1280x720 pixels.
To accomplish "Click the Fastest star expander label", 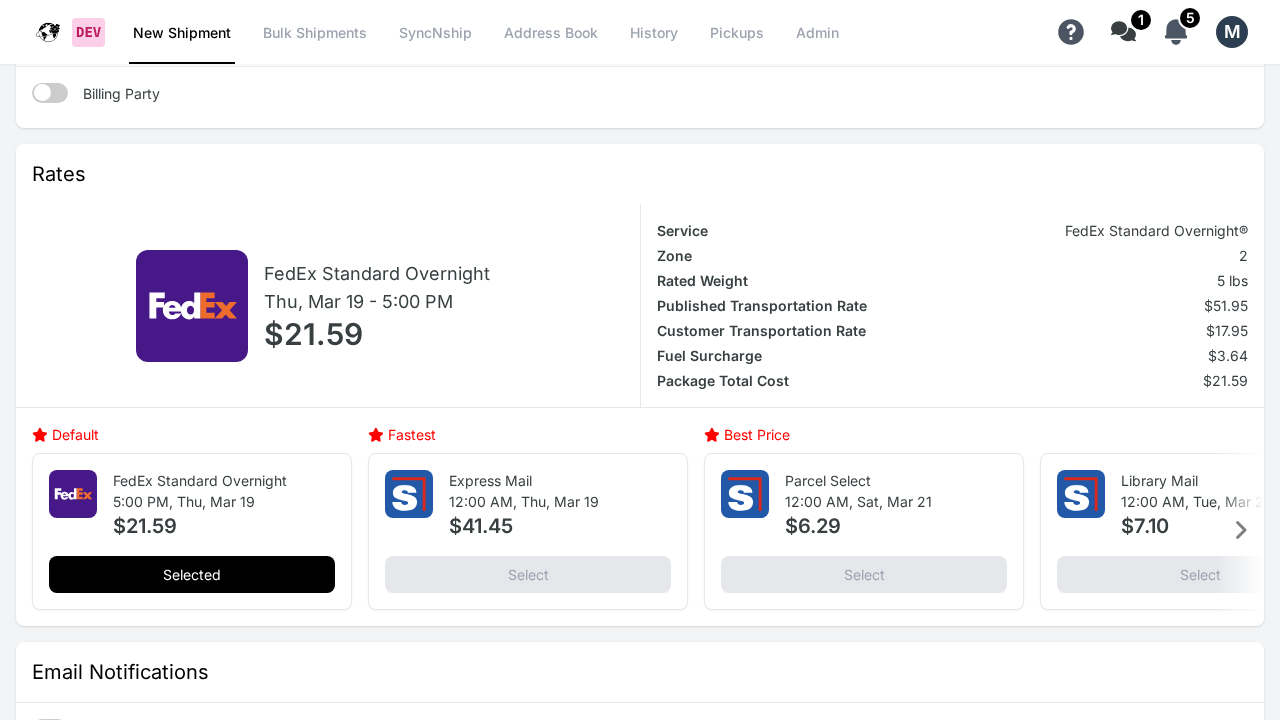I will point(402,435).
